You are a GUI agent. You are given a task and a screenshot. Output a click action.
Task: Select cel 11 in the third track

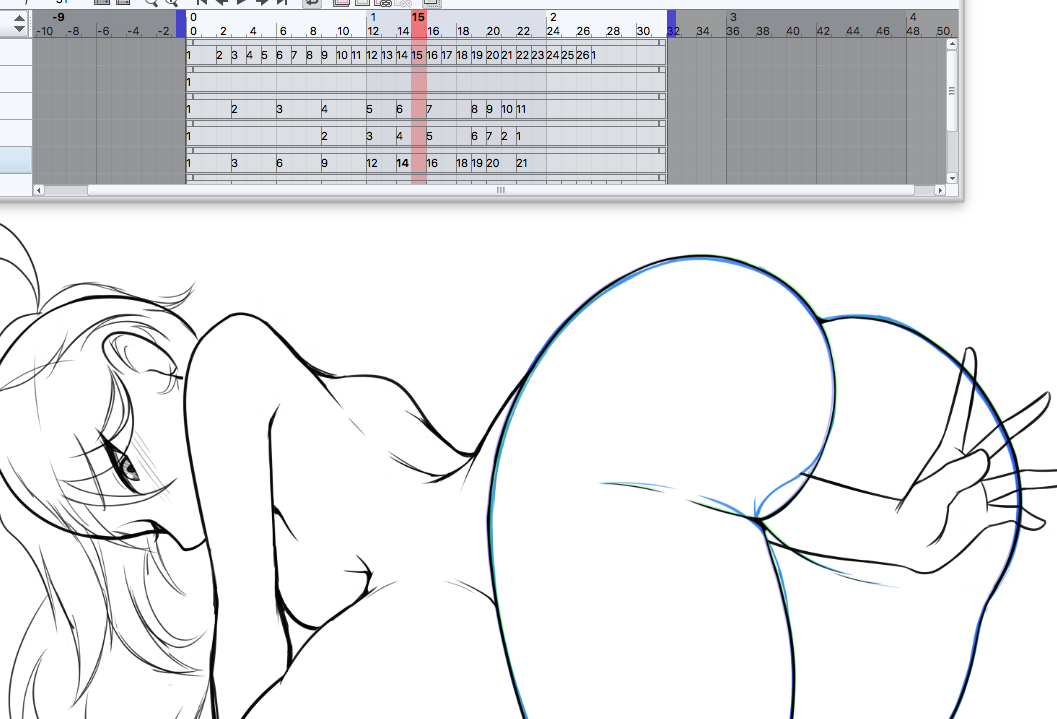(x=520, y=109)
